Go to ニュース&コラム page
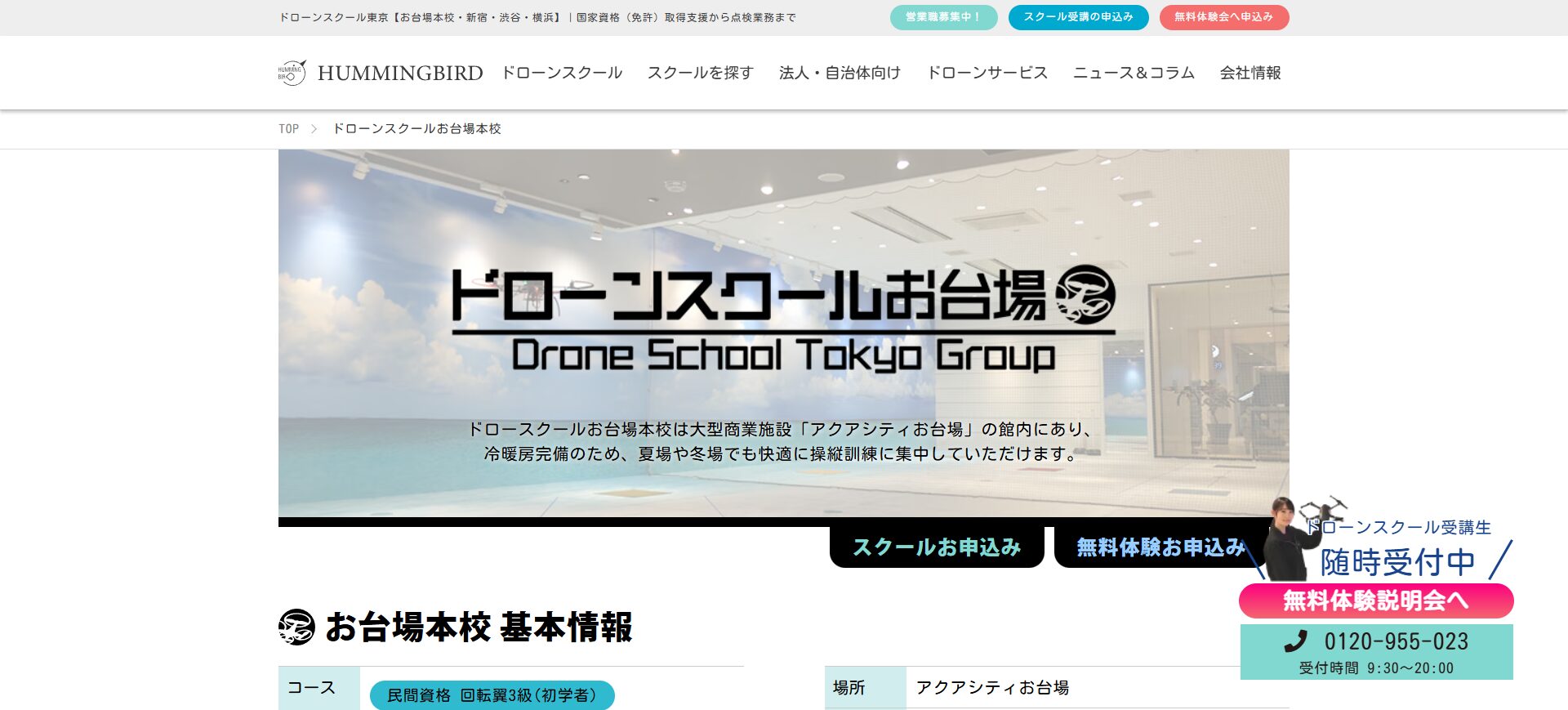 (x=1134, y=73)
